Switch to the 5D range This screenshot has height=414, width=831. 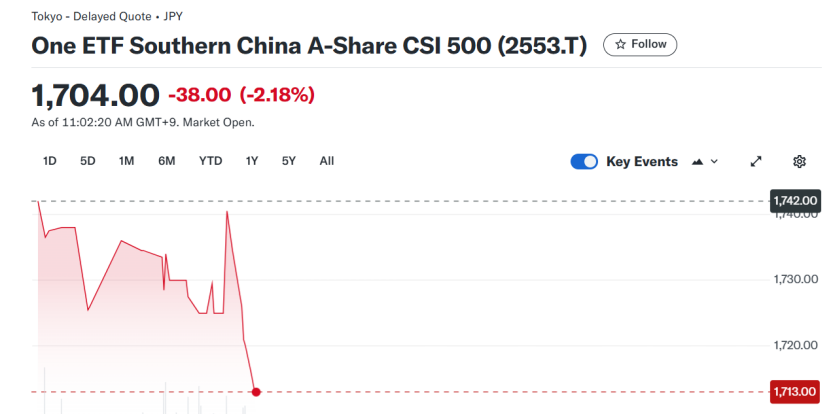[x=88, y=161]
